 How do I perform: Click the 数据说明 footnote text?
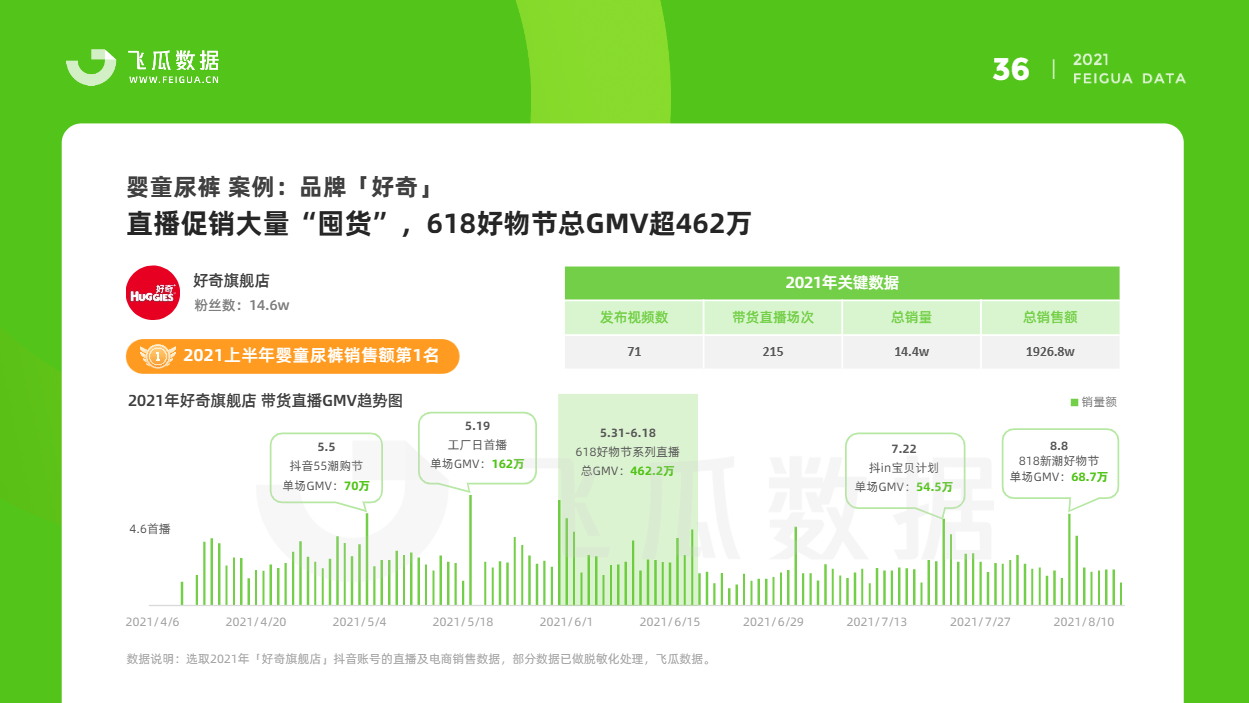[x=418, y=659]
